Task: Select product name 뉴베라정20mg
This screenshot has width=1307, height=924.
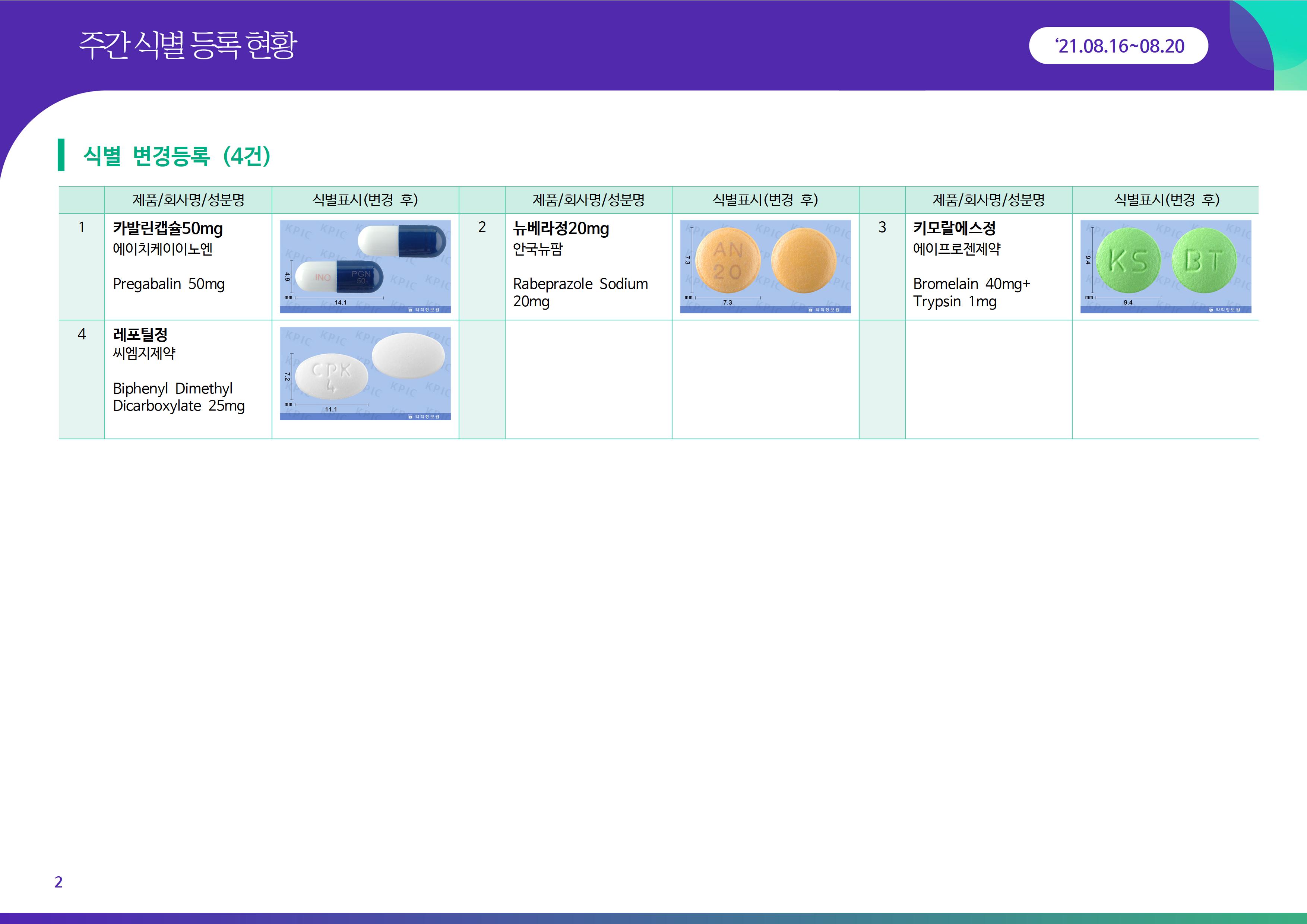Action: coord(561,228)
